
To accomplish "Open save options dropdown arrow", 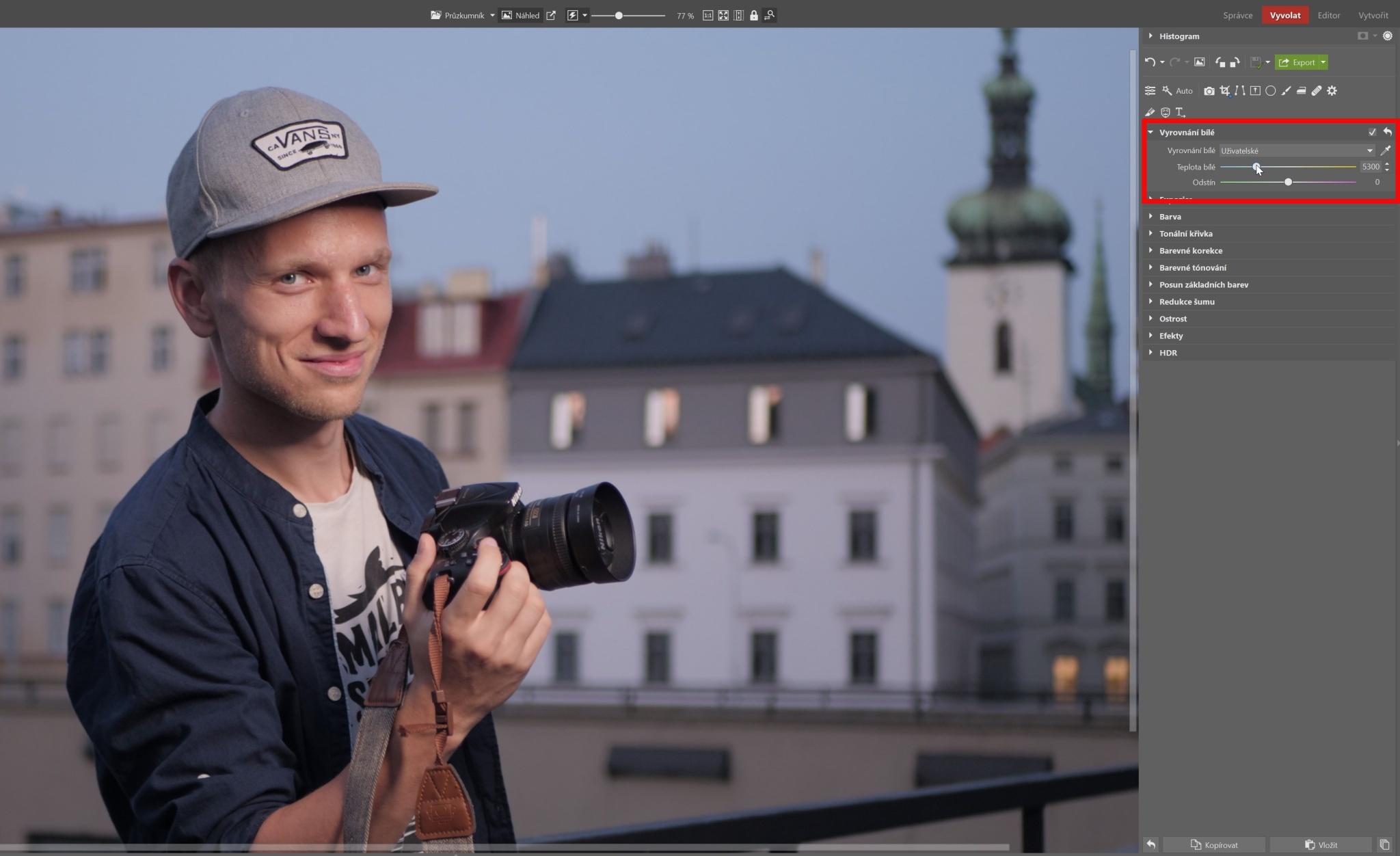I will pos(1267,63).
